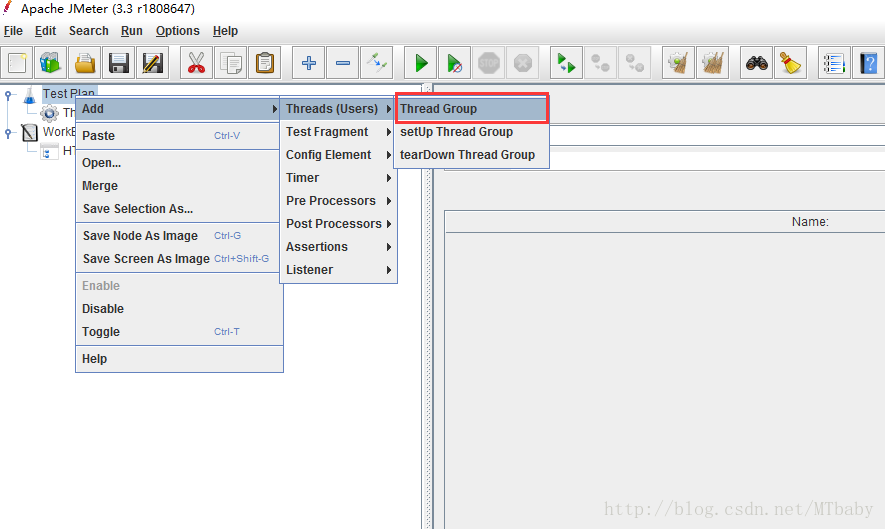Choose Save Screen As Image
Screen dimensions: 885x529
[x=179, y=259]
